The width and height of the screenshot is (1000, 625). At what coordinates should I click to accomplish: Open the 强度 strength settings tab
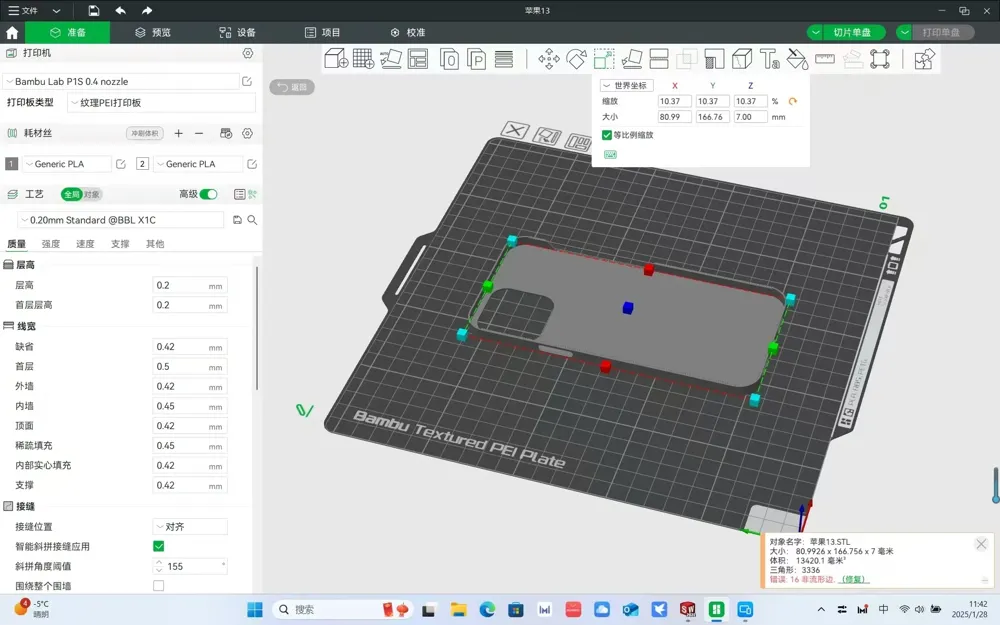coord(50,244)
